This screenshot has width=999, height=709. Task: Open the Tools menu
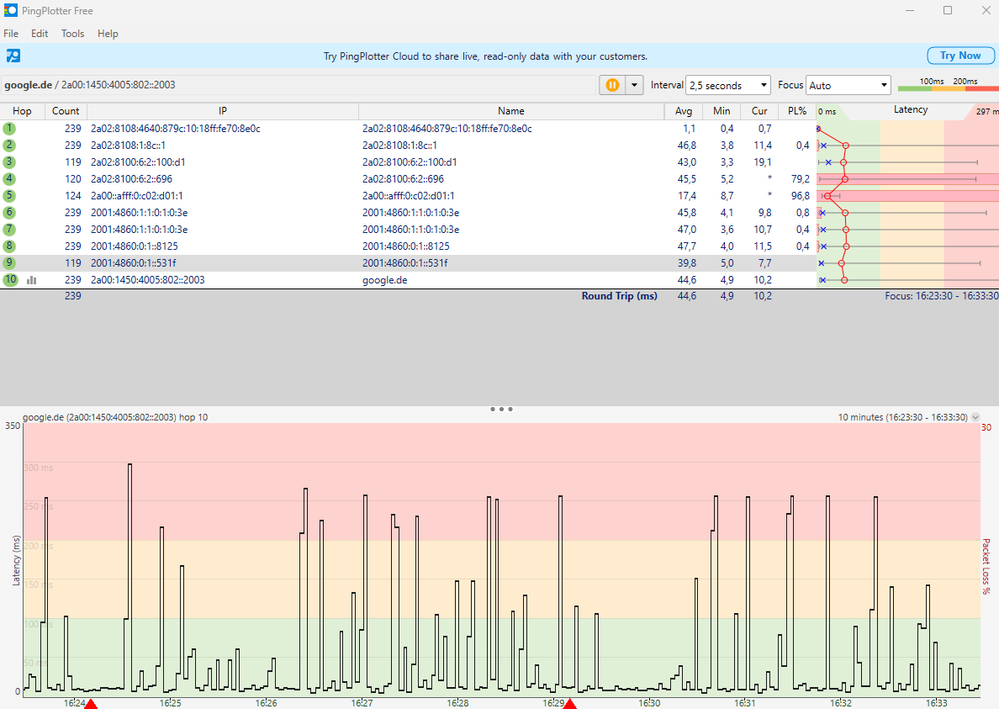tap(73, 33)
